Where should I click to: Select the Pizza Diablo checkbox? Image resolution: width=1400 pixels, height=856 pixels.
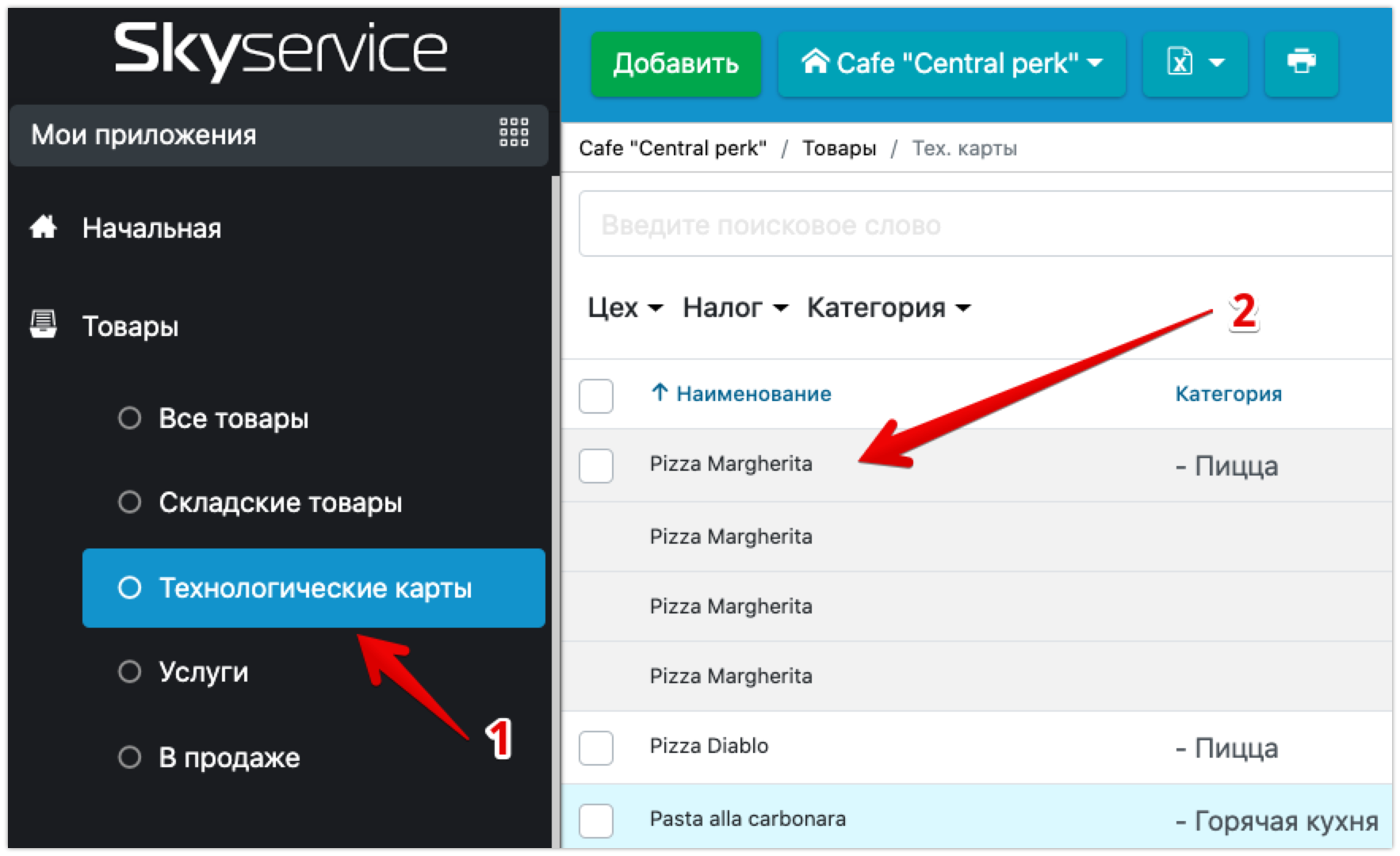pos(596,748)
